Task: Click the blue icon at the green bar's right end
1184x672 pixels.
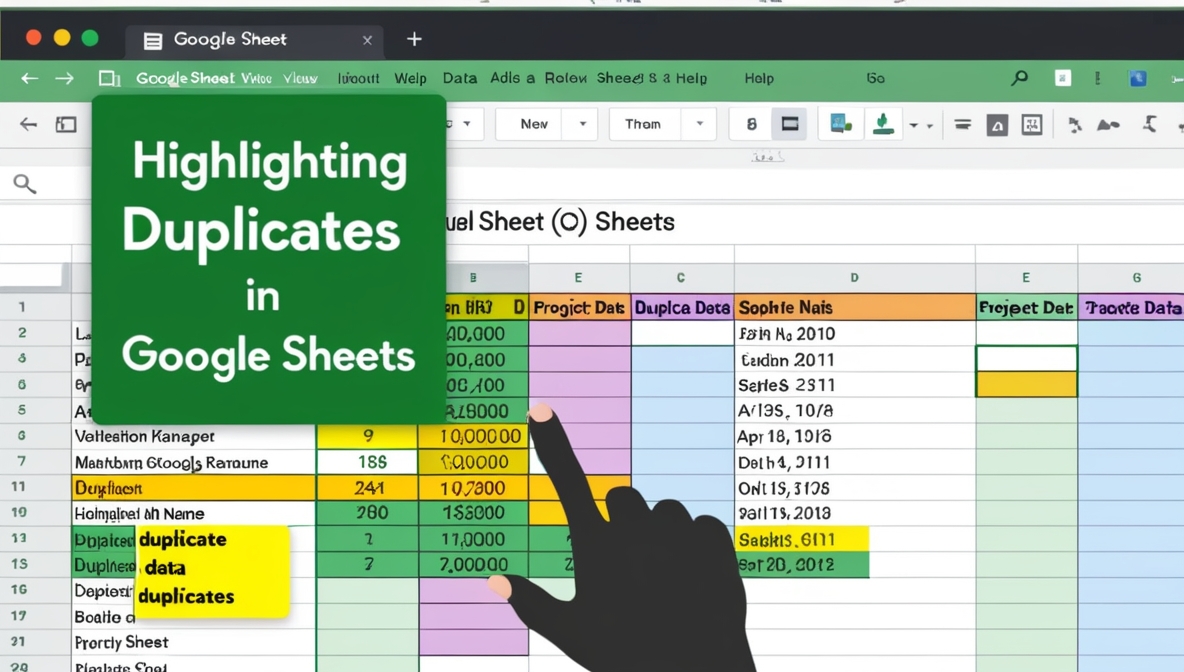Action: 1137,78
